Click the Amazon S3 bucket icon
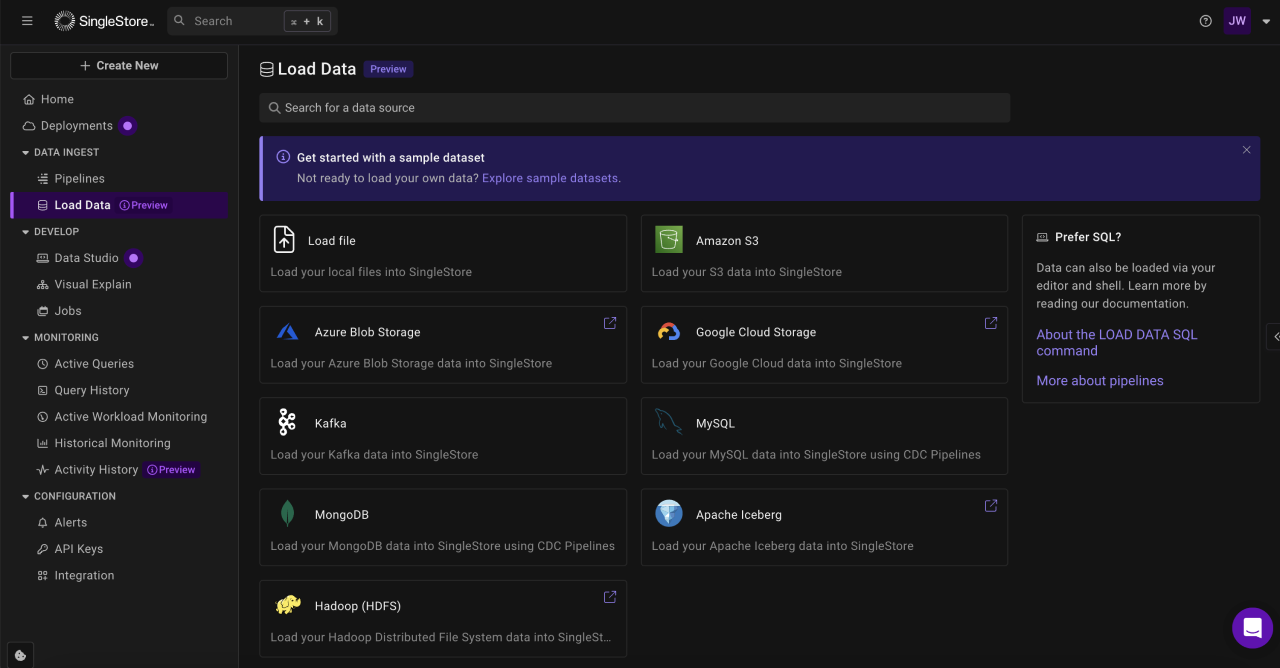The width and height of the screenshot is (1280, 668). pos(668,239)
